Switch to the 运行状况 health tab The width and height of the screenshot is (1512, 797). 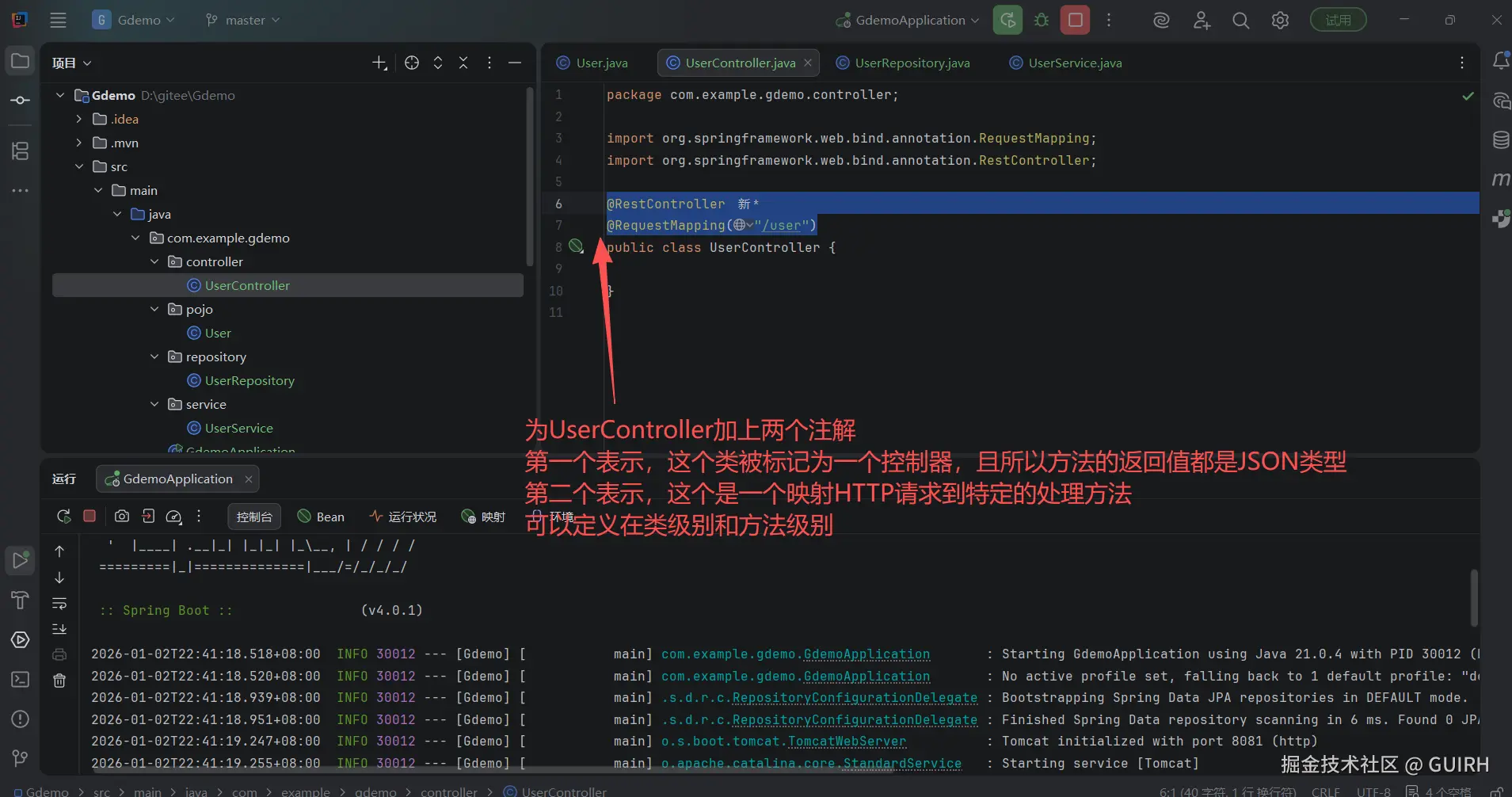tap(403, 517)
